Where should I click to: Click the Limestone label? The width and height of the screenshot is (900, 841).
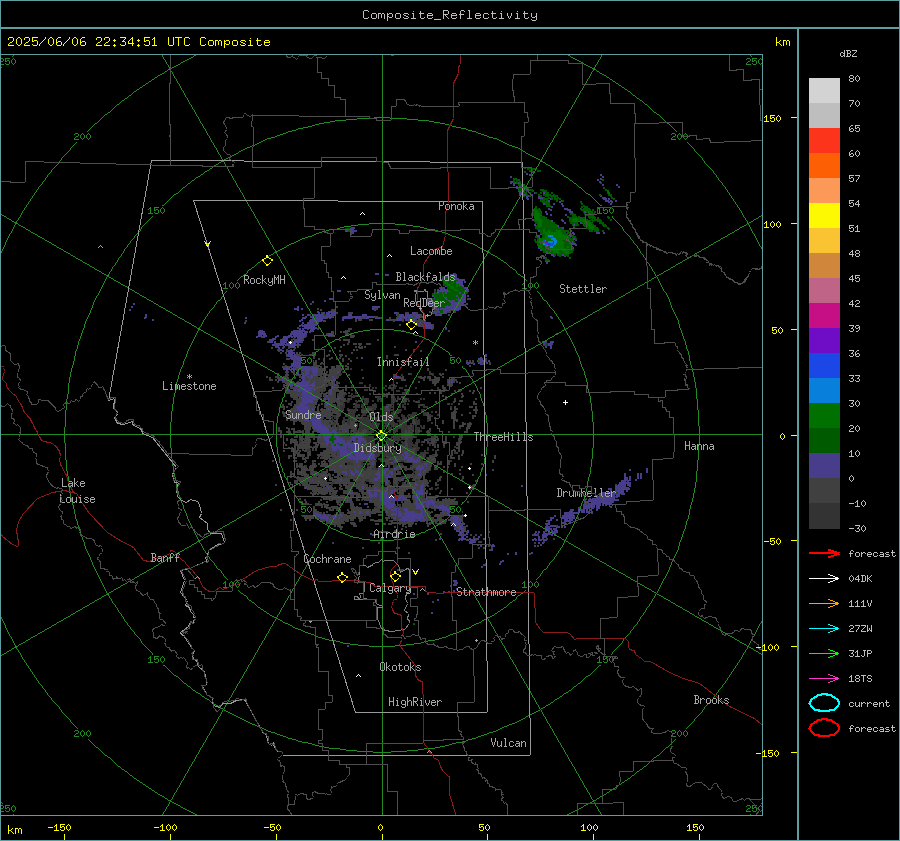click(x=189, y=386)
